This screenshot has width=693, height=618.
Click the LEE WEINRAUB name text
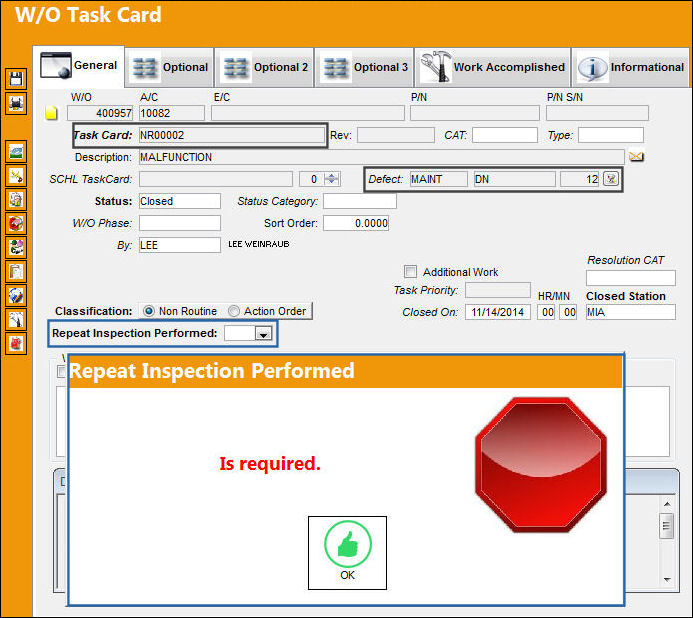click(x=259, y=244)
